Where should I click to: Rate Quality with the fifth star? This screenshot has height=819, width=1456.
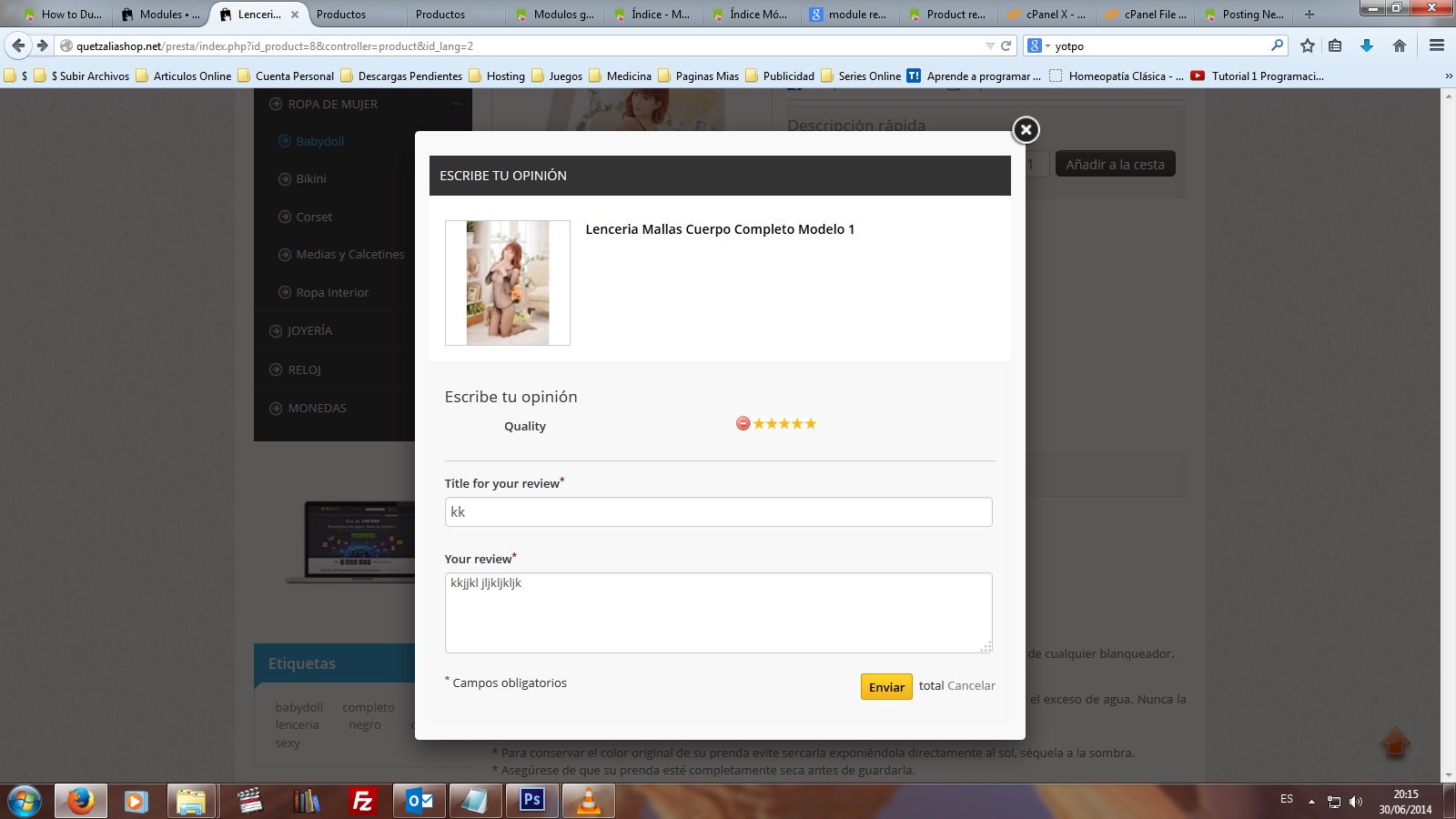tap(811, 423)
